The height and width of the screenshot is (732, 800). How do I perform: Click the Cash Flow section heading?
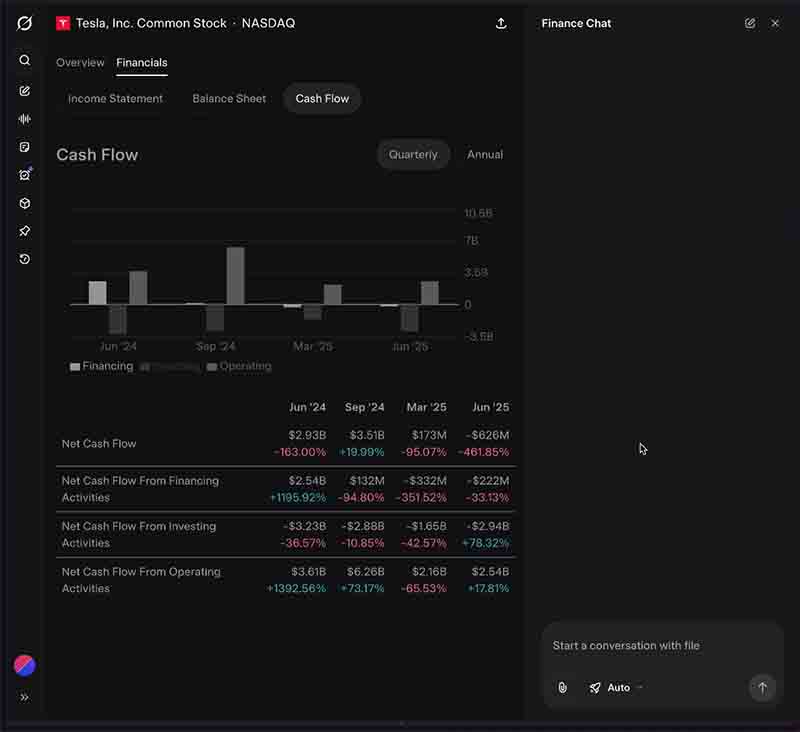click(x=97, y=155)
